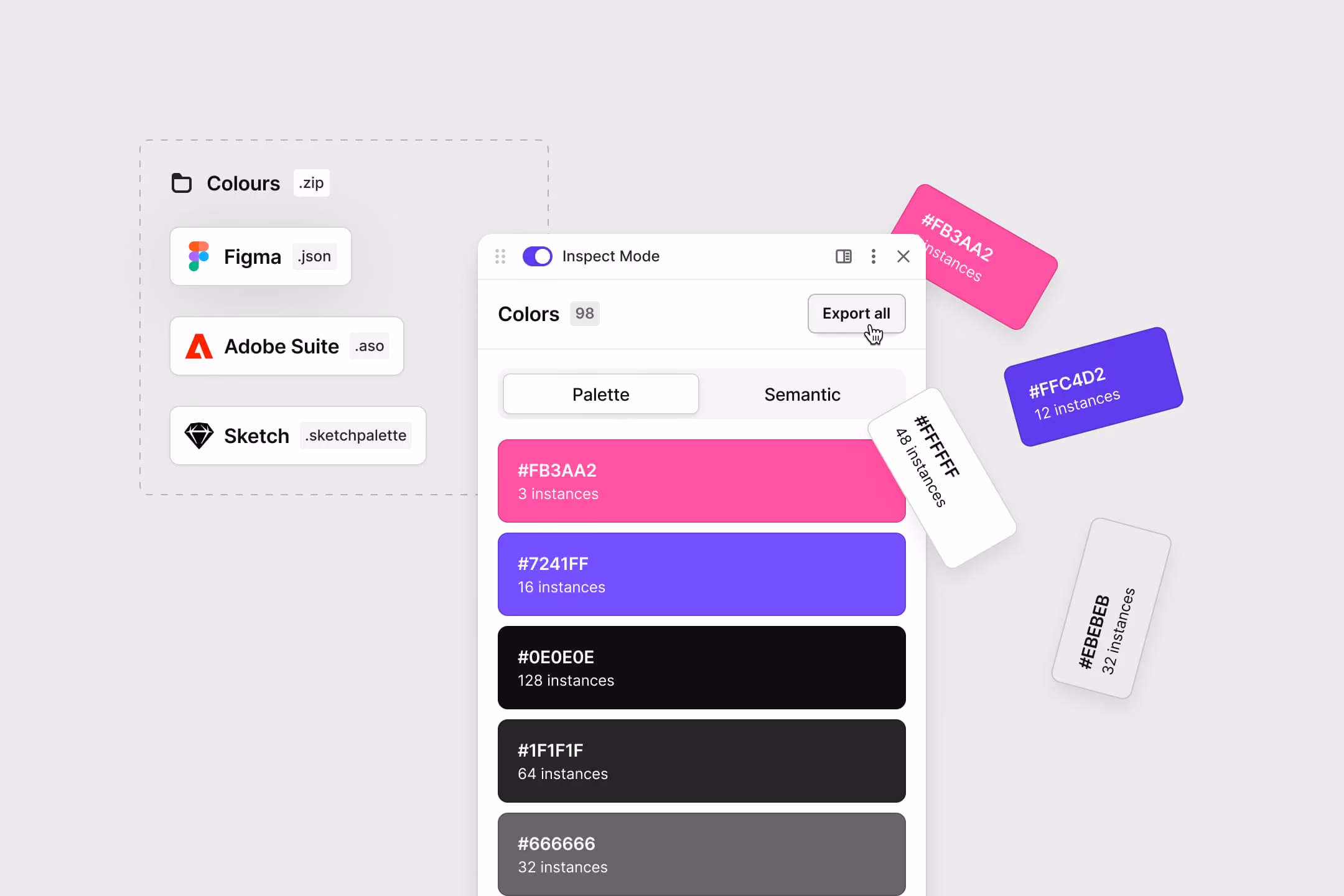Select the #0E0E0E 128 instances swatch
This screenshot has width=1344, height=896.
point(701,668)
